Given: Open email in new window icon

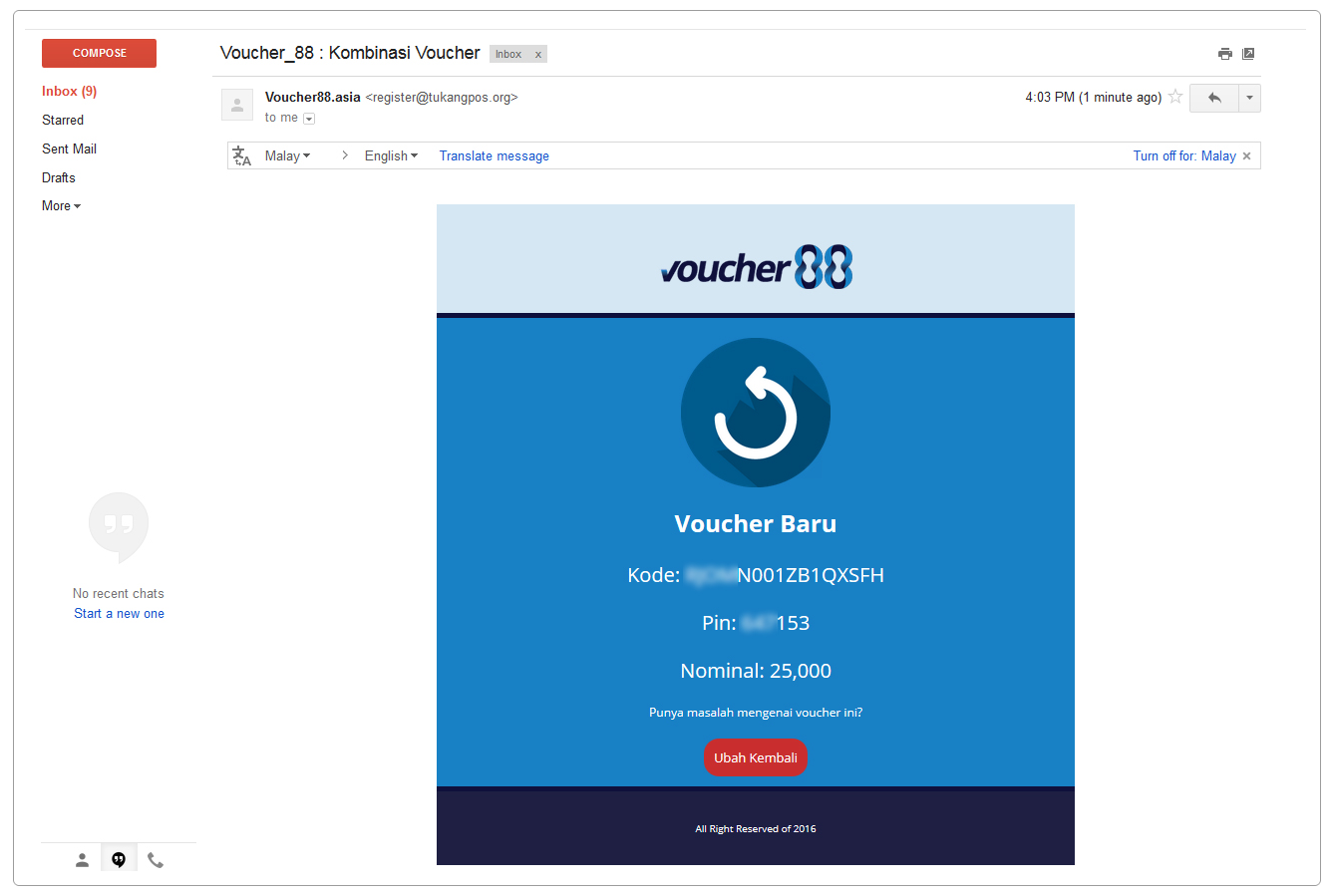Looking at the screenshot, I should point(1248,54).
